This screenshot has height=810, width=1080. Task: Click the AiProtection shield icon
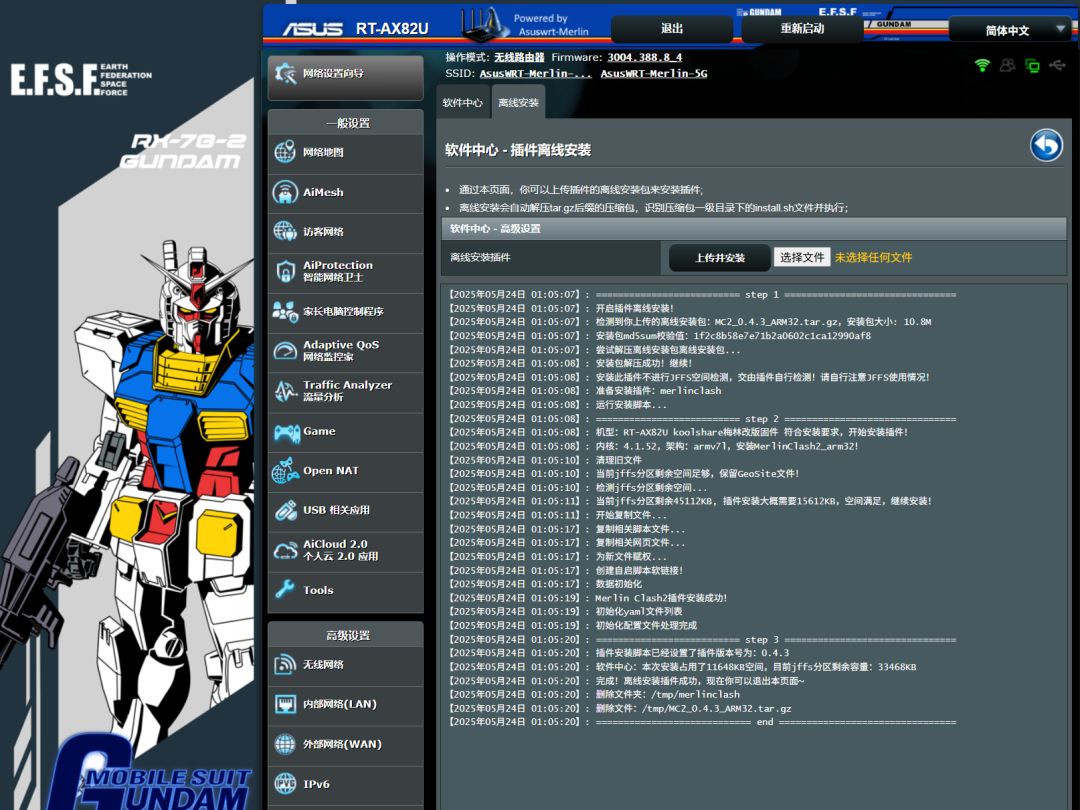(x=285, y=271)
